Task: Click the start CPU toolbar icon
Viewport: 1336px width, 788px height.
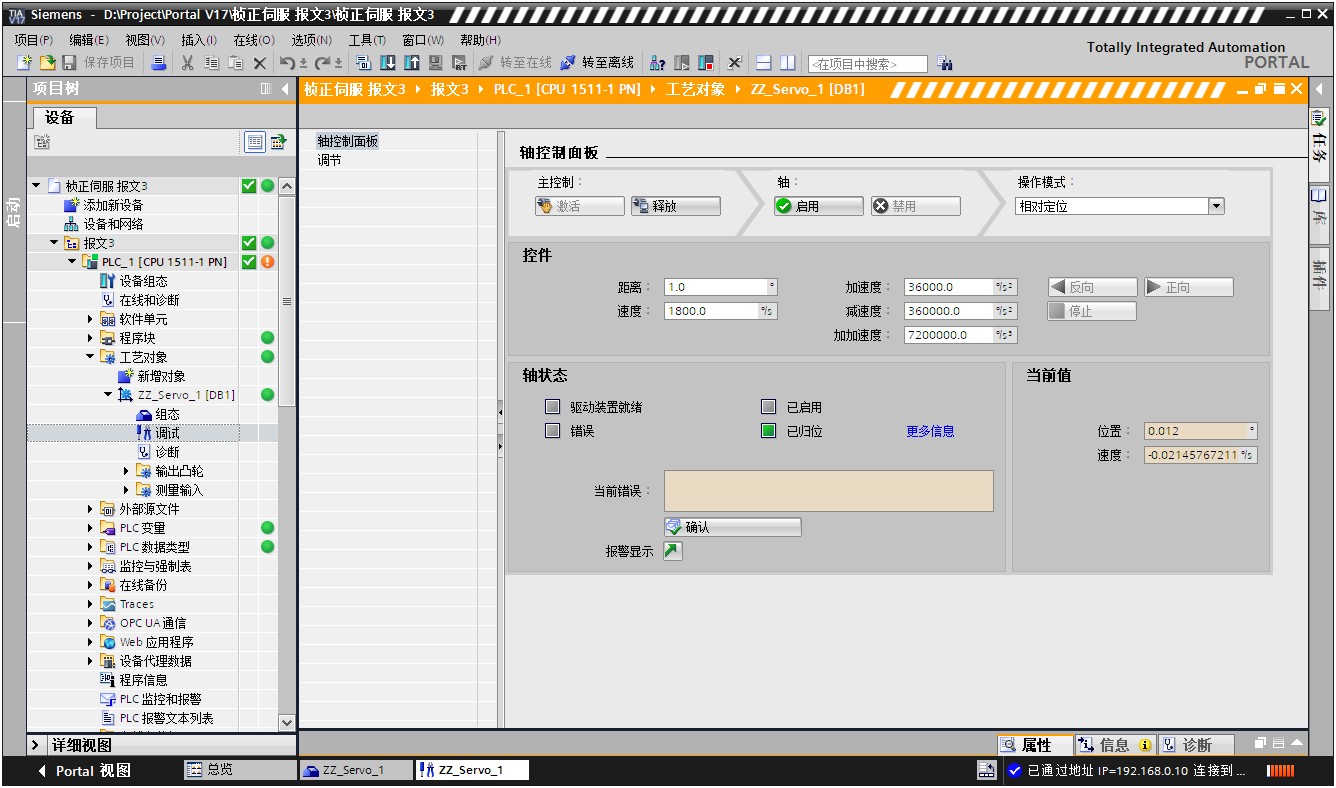Action: tap(682, 63)
